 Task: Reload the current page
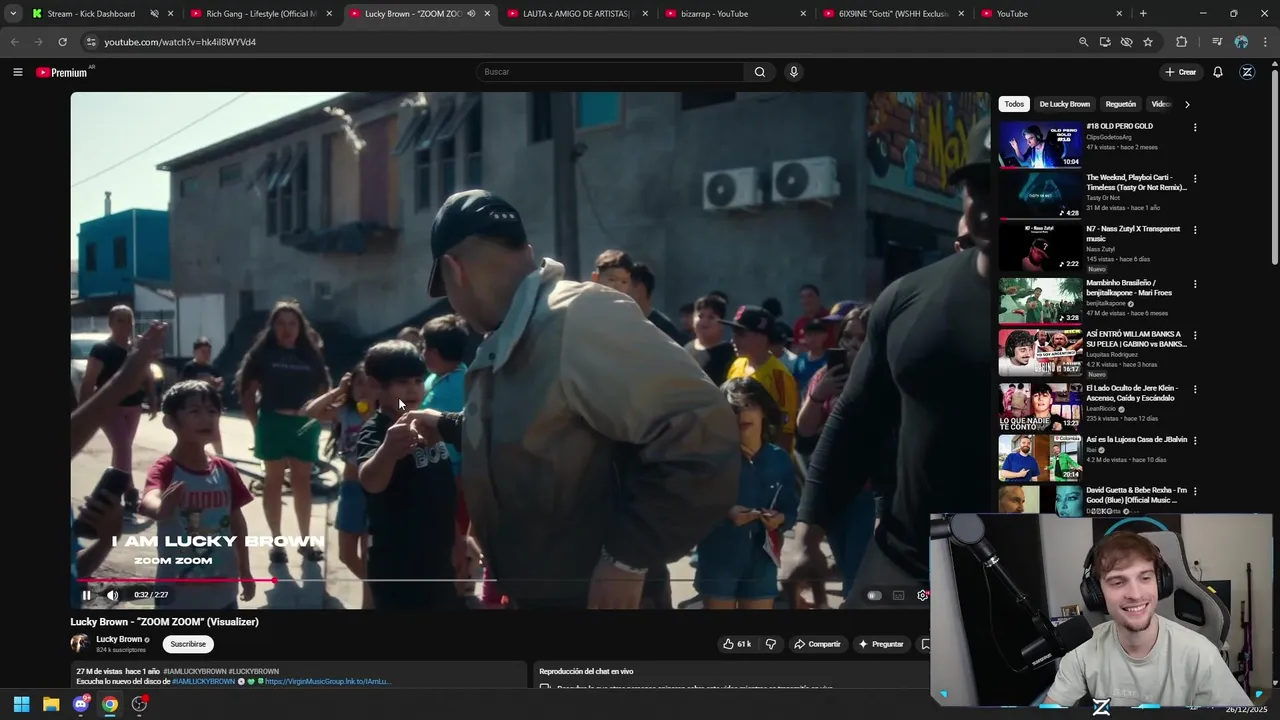click(62, 42)
